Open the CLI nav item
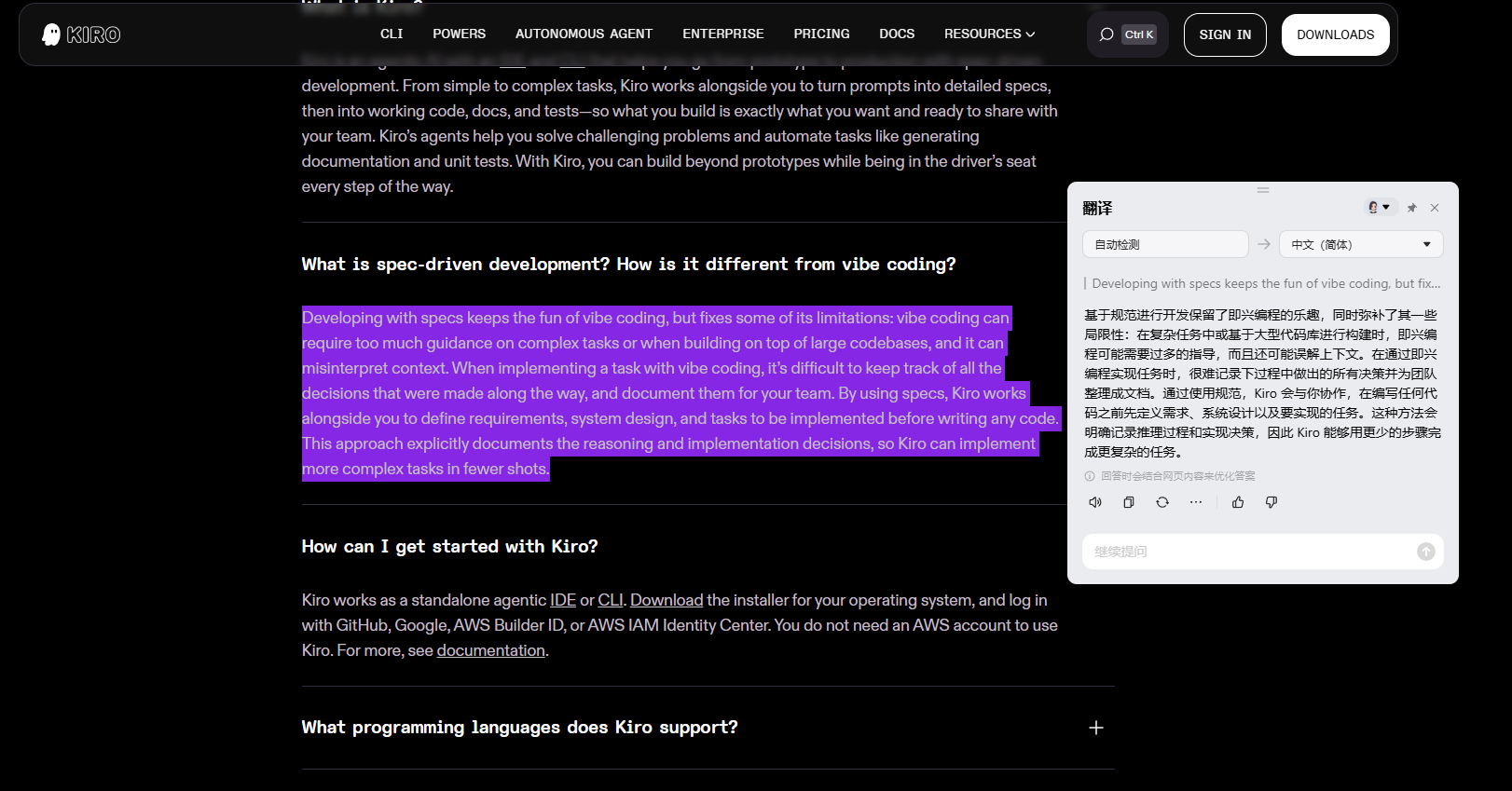 point(392,34)
